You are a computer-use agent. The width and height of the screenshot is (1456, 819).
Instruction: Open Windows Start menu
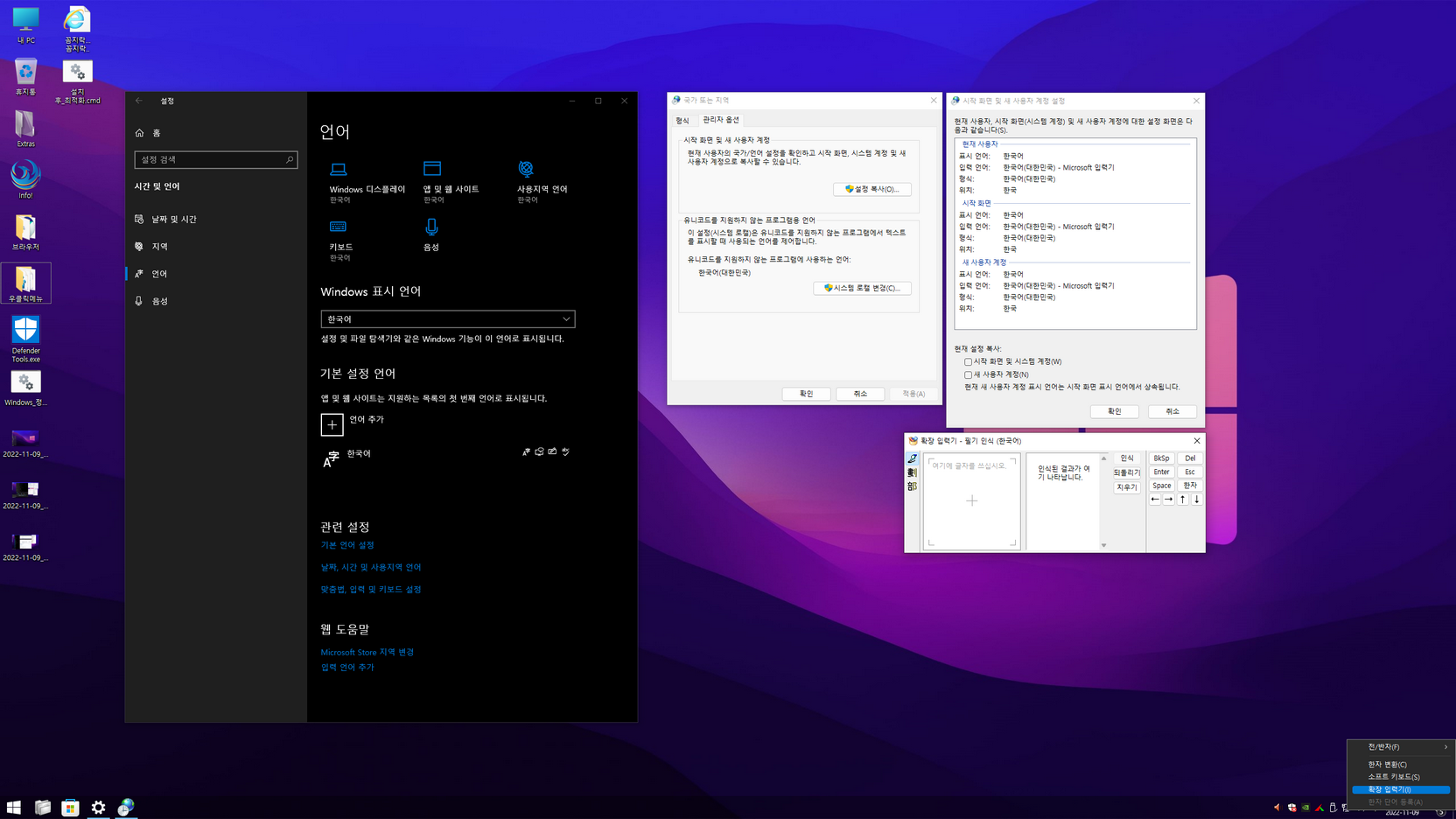coord(14,807)
